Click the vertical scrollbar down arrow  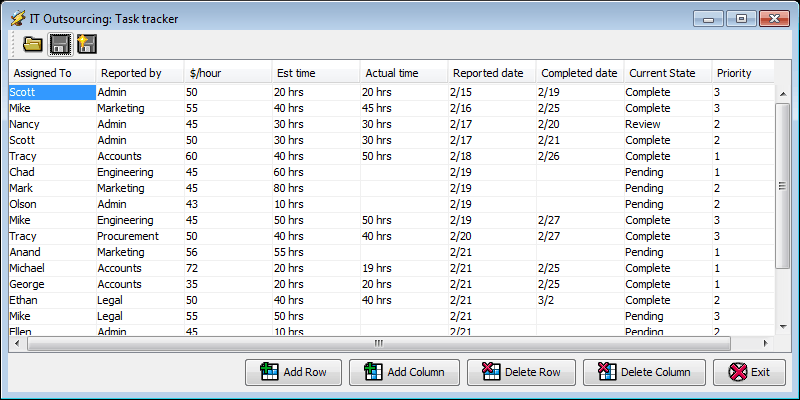coord(783,326)
